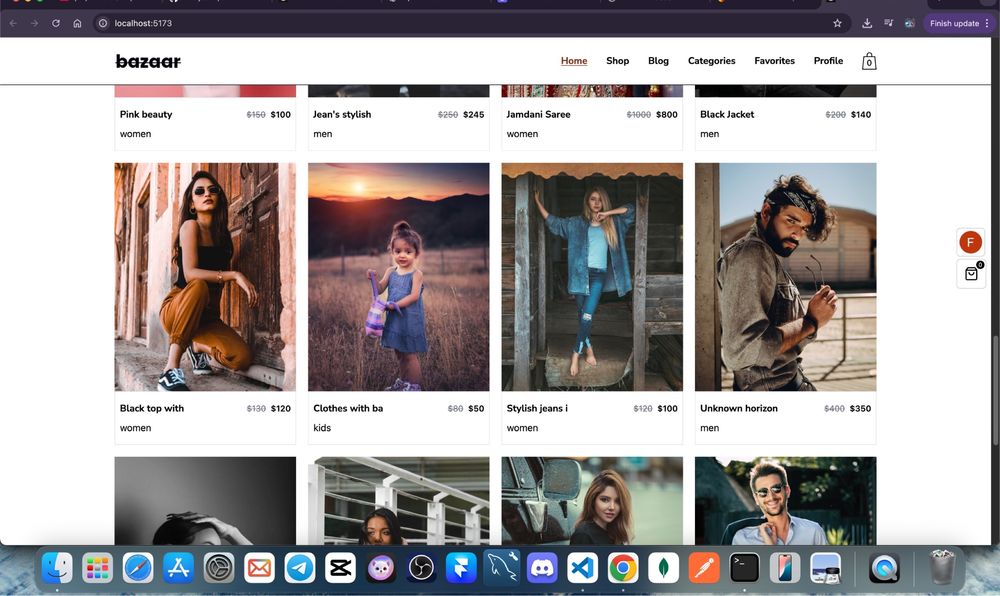
Task: Open Finder from the dock
Action: [x=57, y=567]
